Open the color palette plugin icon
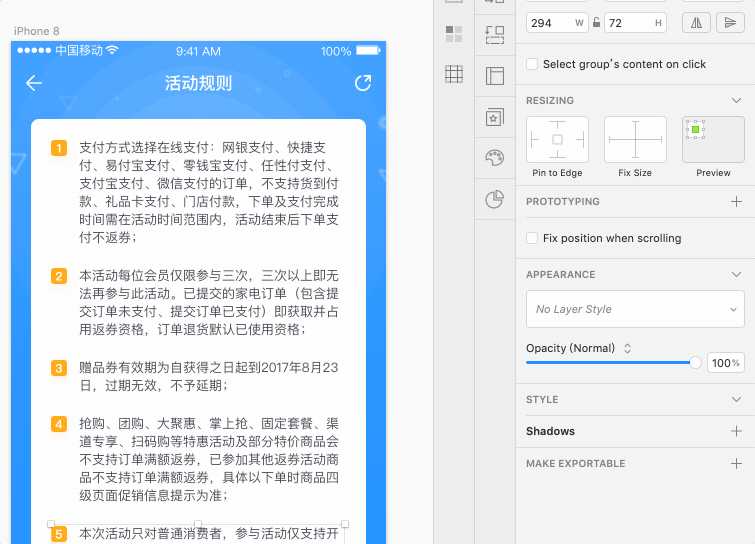Viewport: 755px width, 544px height. (x=494, y=158)
